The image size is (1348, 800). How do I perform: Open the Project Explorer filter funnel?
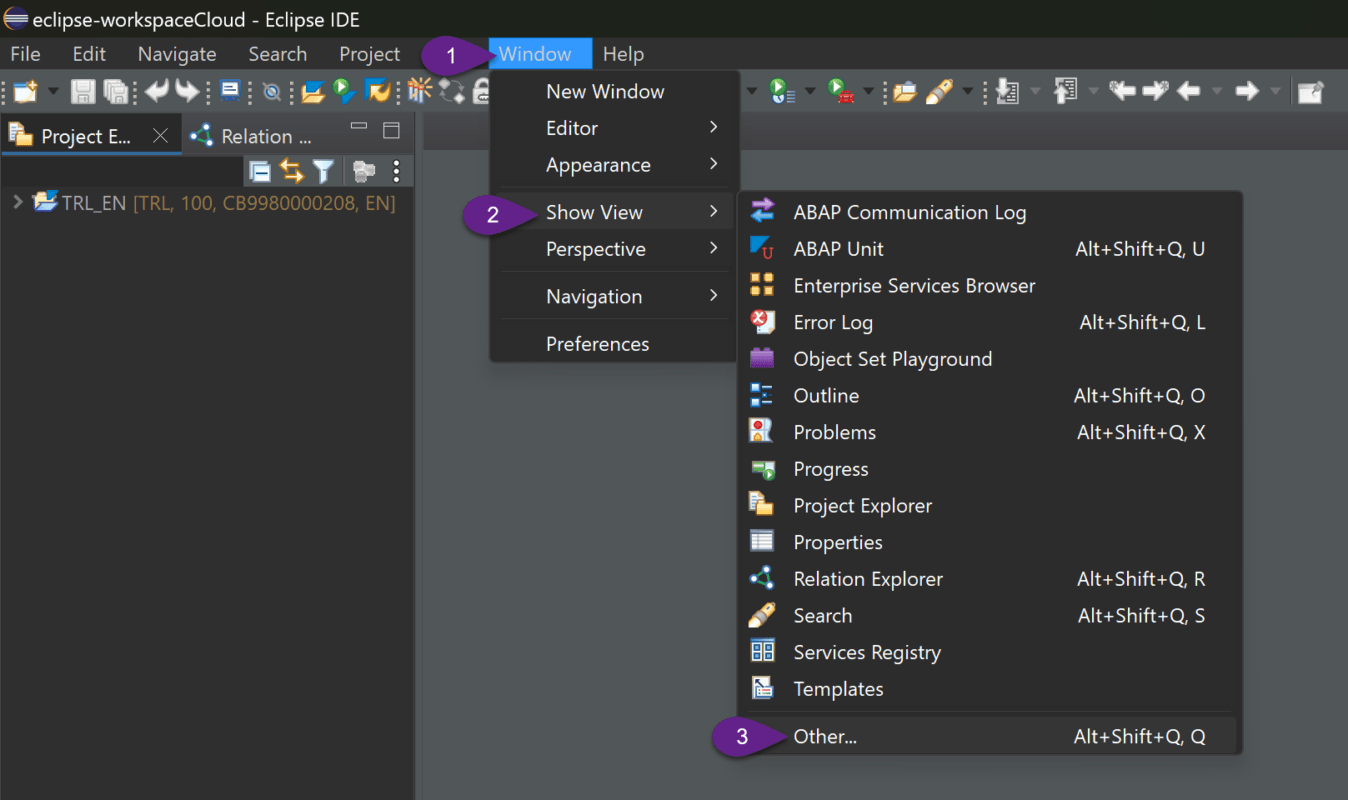click(x=323, y=172)
